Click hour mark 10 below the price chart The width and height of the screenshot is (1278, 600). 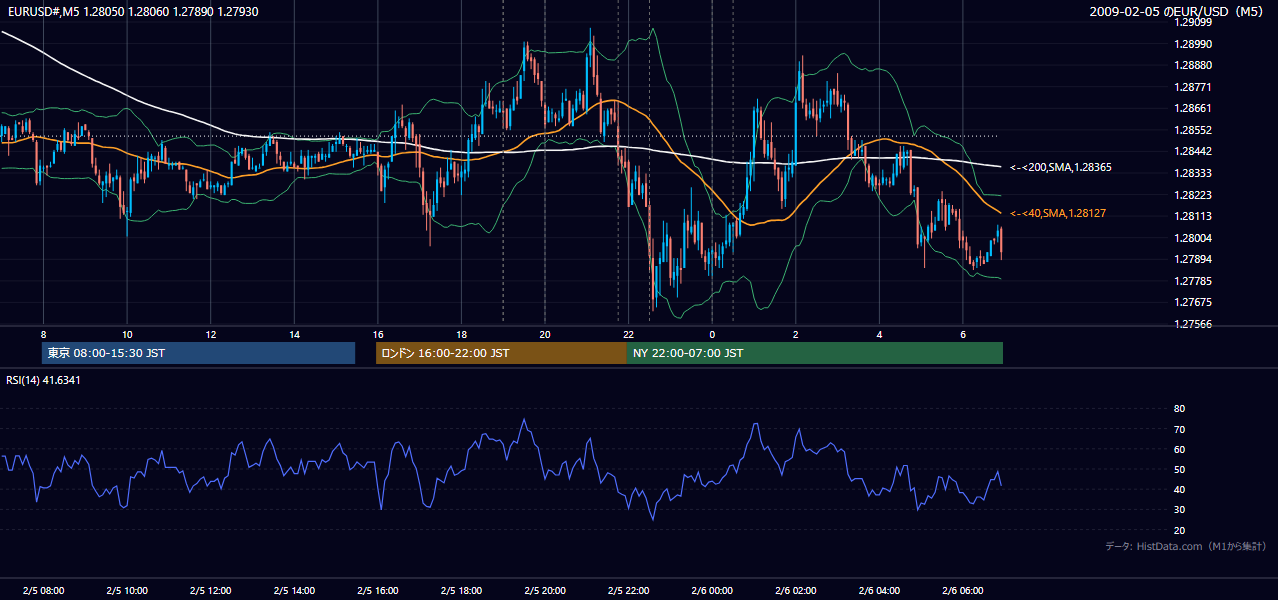click(x=127, y=334)
